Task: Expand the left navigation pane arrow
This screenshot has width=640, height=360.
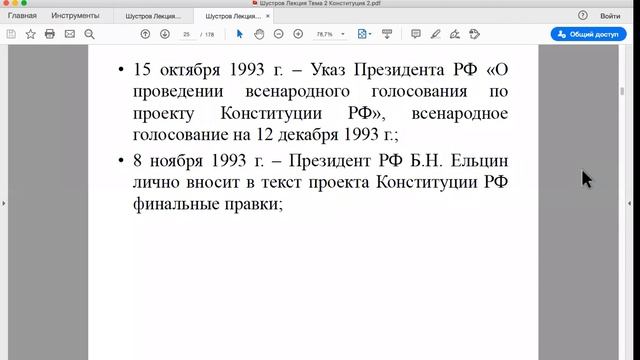Action: 4,203
